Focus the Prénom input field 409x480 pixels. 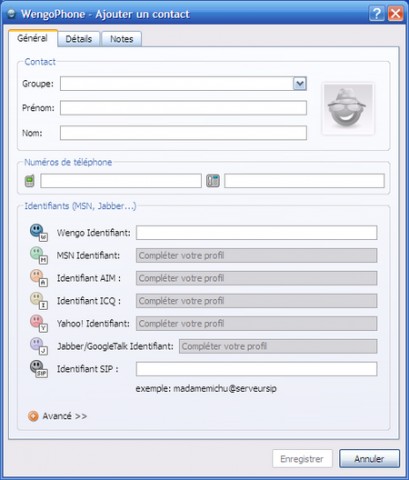pyautogui.click(x=183, y=108)
